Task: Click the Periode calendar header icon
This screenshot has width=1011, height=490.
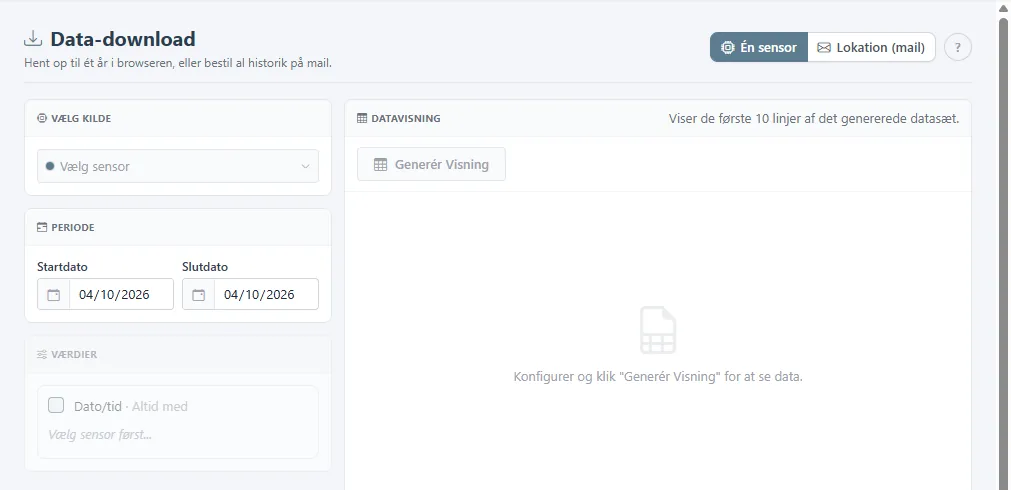Action: (42, 228)
